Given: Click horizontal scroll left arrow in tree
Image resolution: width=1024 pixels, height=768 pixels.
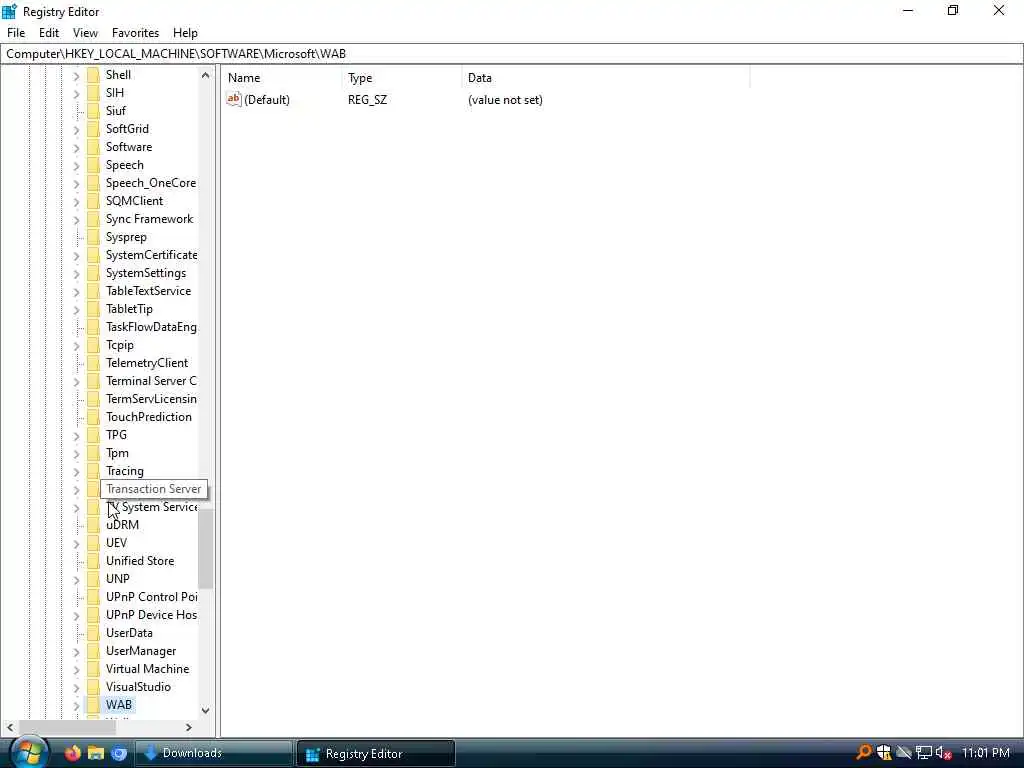Looking at the screenshot, I should (x=10, y=727).
